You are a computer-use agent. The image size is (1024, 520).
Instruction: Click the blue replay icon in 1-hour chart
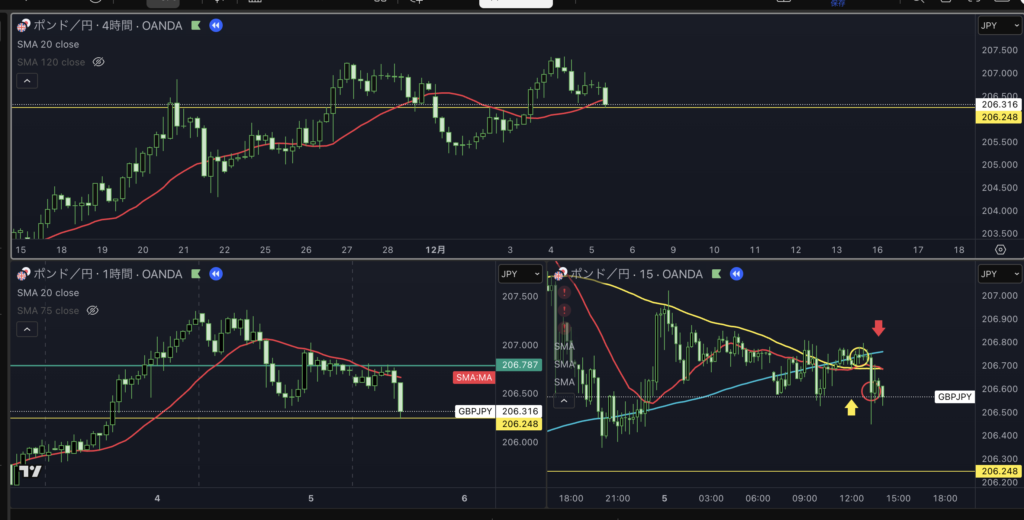coord(215,273)
